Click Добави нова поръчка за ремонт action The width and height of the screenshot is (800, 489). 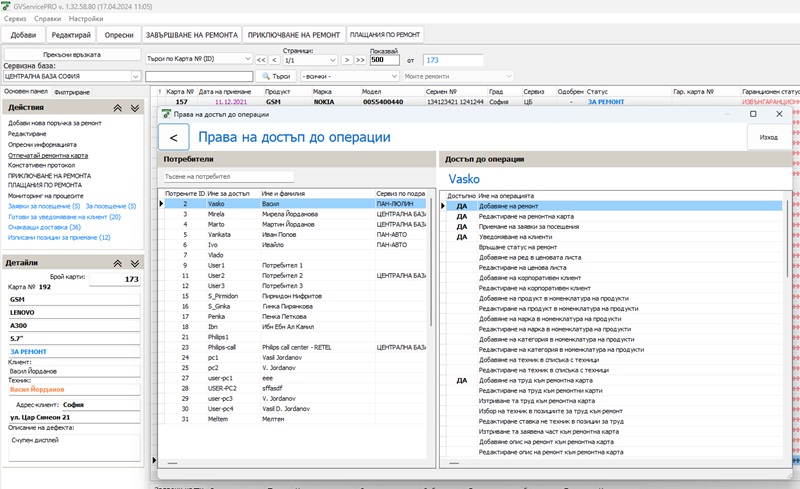pyautogui.click(x=55, y=123)
